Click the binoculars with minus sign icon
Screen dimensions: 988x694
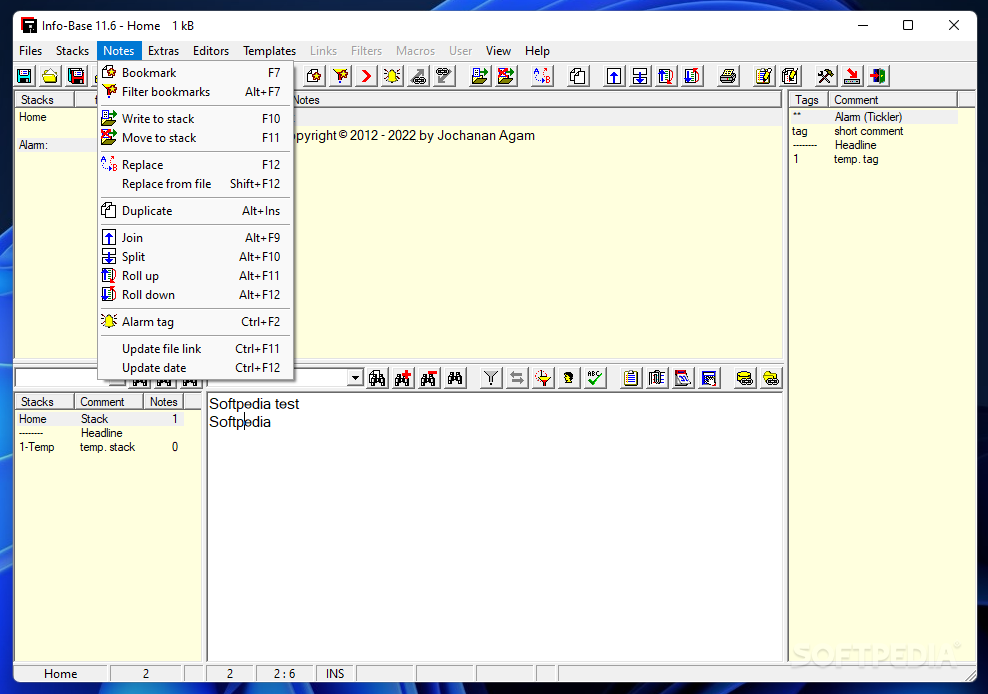pos(429,378)
